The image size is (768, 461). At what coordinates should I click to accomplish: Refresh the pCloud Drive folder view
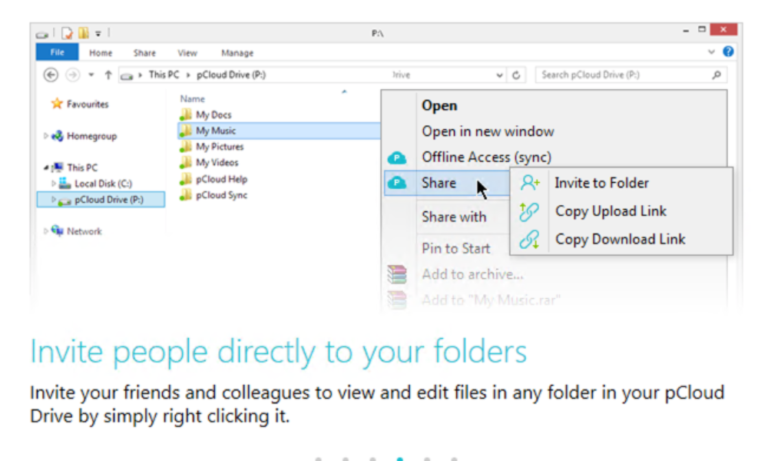[x=516, y=75]
